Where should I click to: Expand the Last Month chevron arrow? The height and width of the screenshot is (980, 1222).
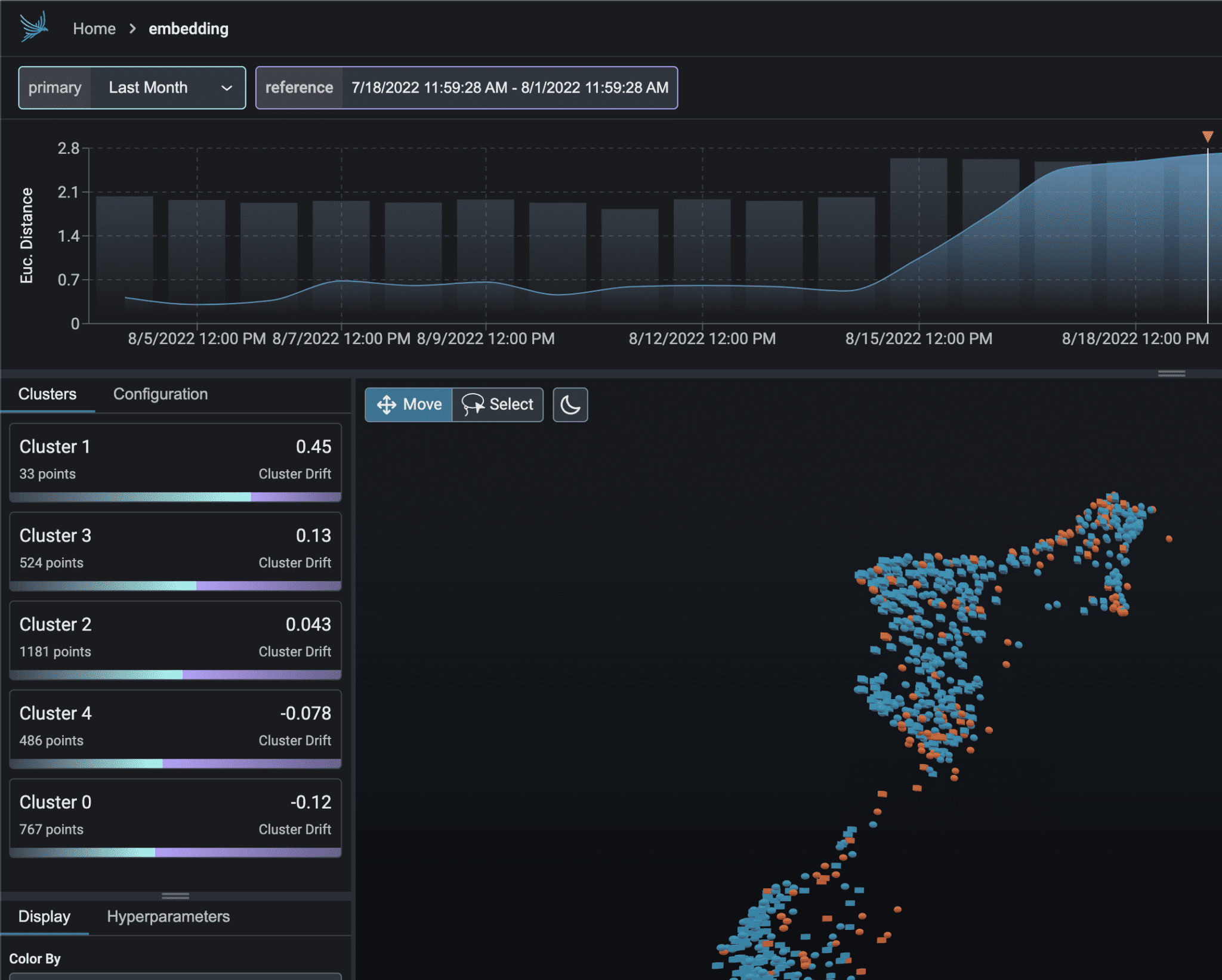[x=227, y=88]
